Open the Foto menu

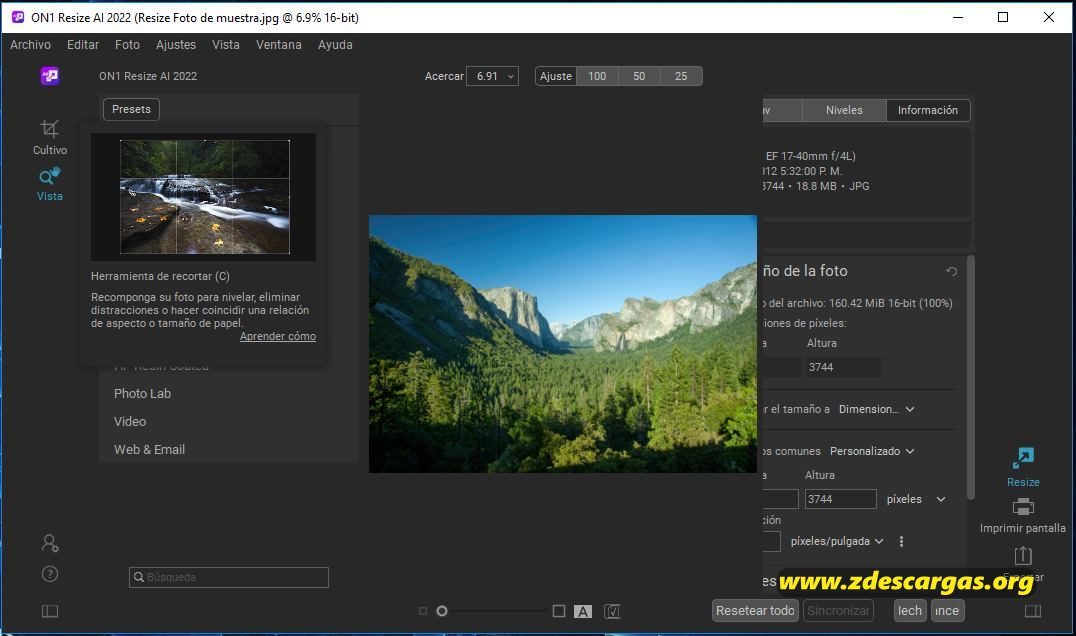[x=127, y=45]
